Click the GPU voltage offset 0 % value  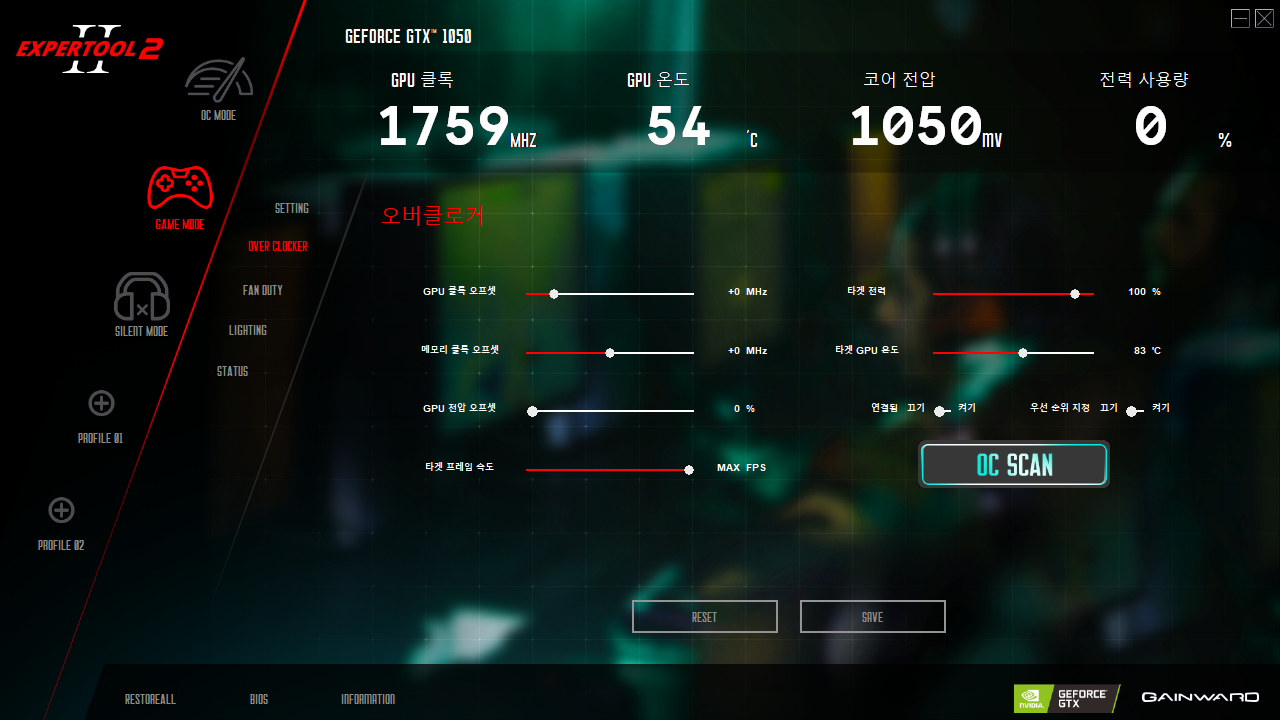(744, 409)
